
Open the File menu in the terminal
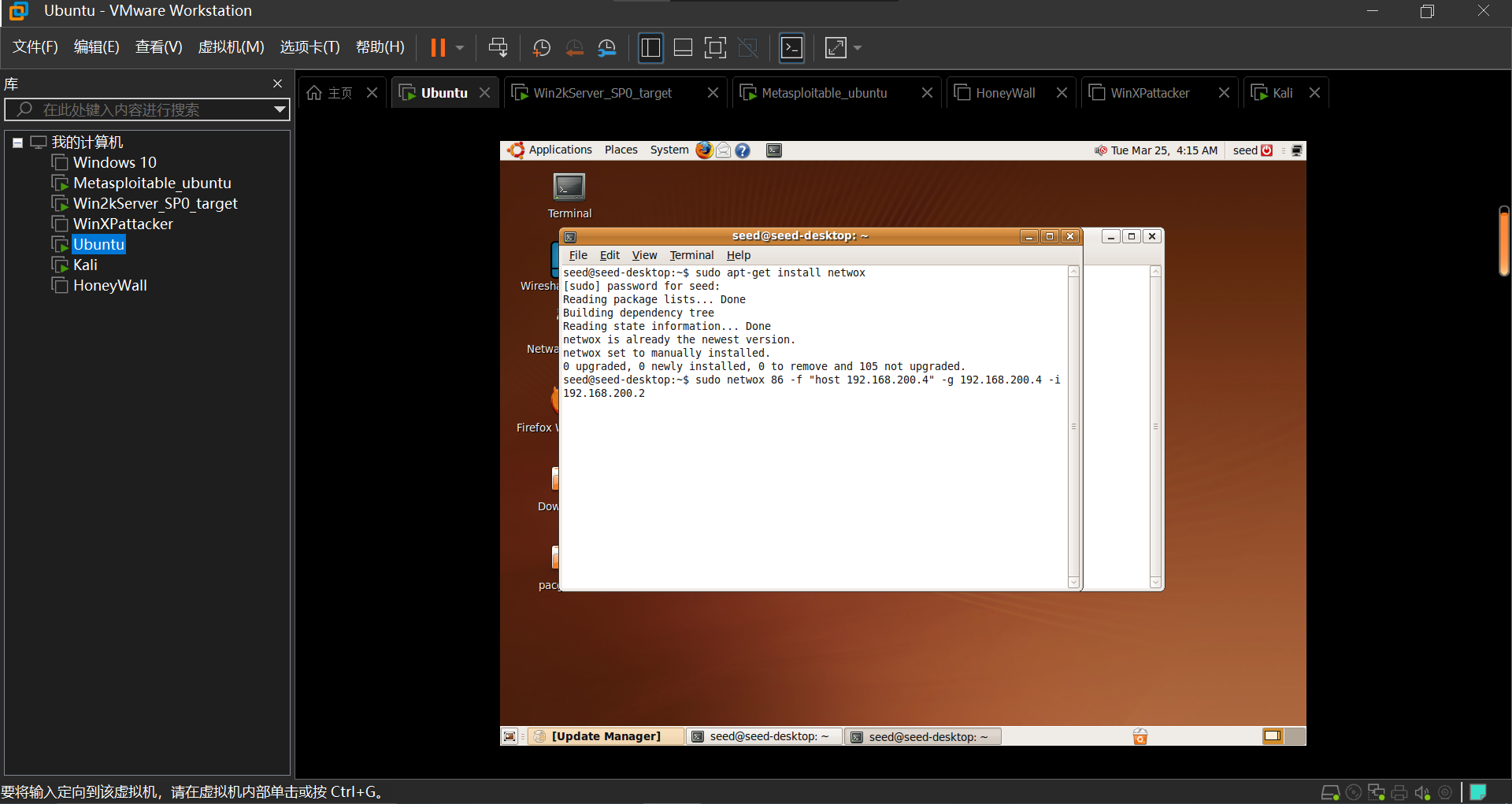click(578, 255)
